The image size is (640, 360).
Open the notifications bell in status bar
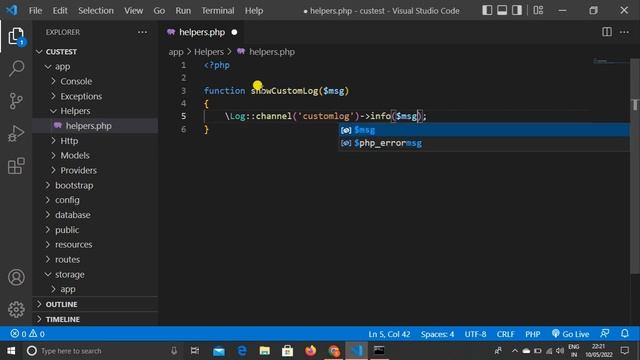(625, 334)
